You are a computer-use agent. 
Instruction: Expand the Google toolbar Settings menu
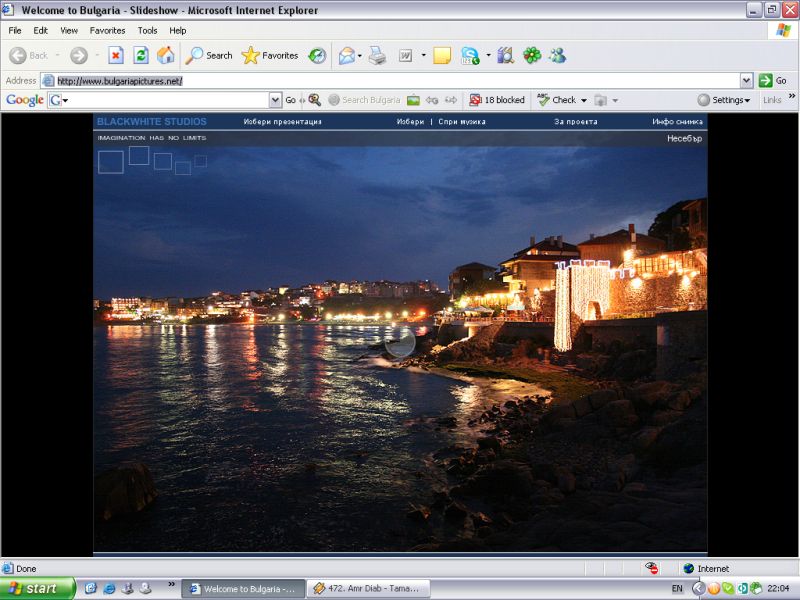tap(724, 100)
